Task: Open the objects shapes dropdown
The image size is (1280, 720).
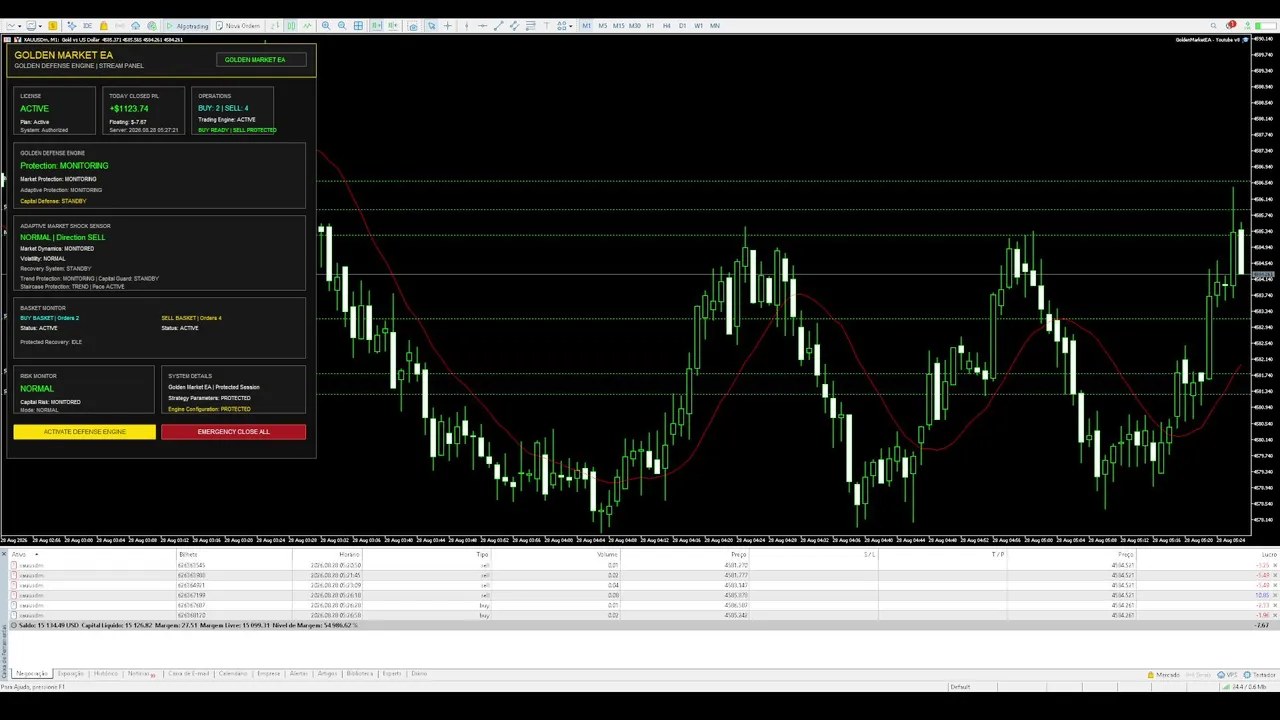Action: pyautogui.click(x=565, y=26)
